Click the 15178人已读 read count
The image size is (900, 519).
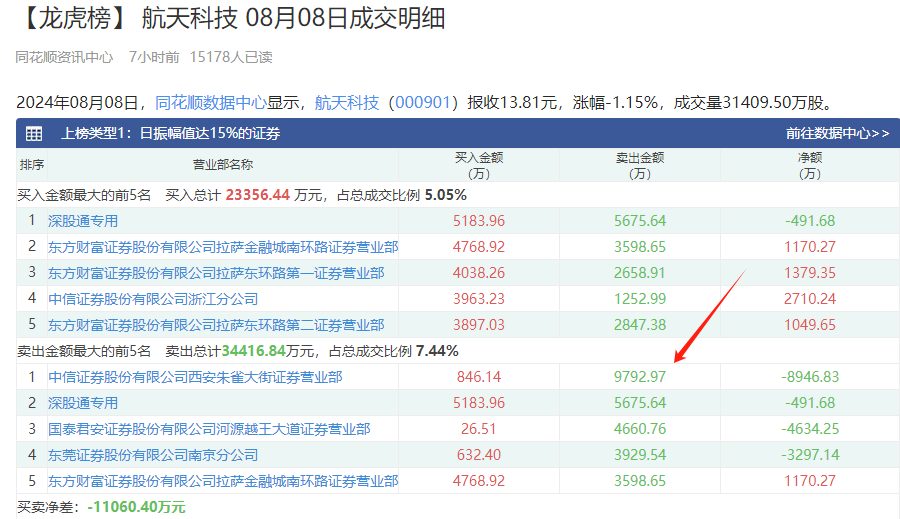click(x=231, y=57)
